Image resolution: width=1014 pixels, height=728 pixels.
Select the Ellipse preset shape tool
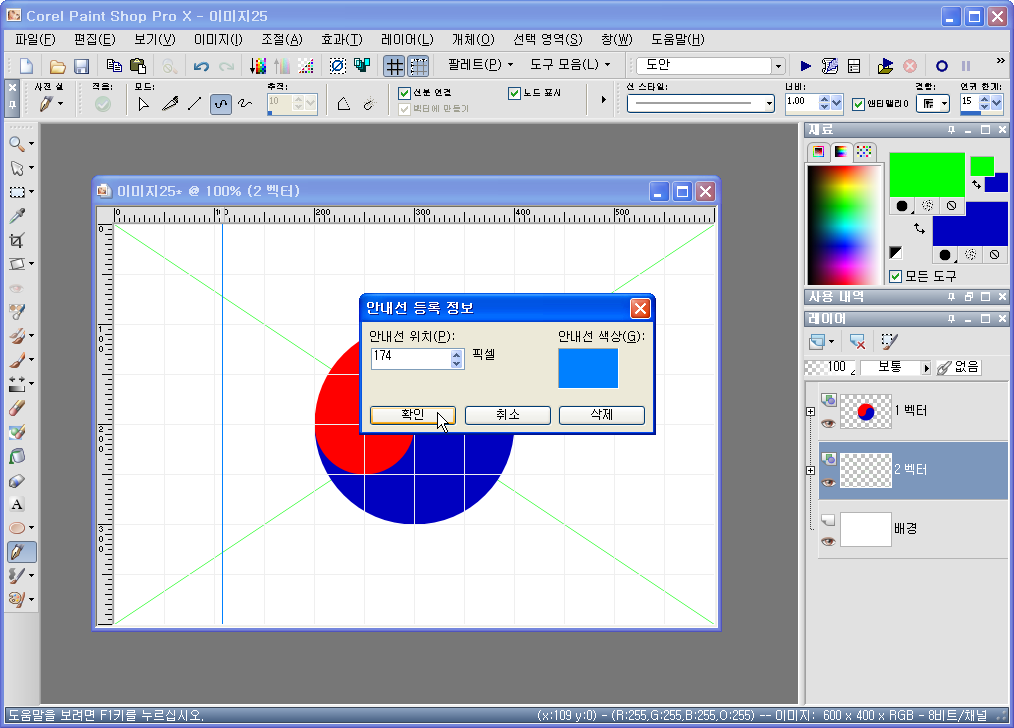click(17, 528)
